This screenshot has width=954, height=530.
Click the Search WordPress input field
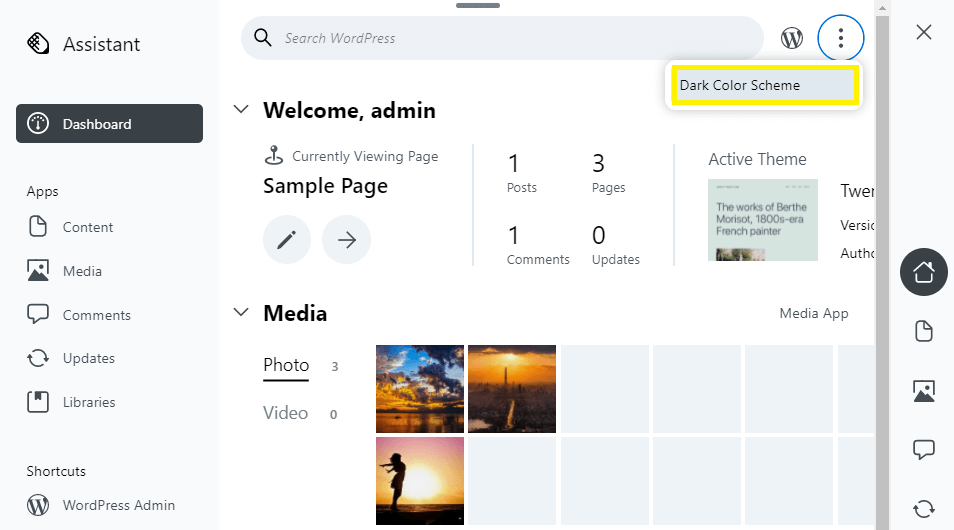[x=503, y=38]
